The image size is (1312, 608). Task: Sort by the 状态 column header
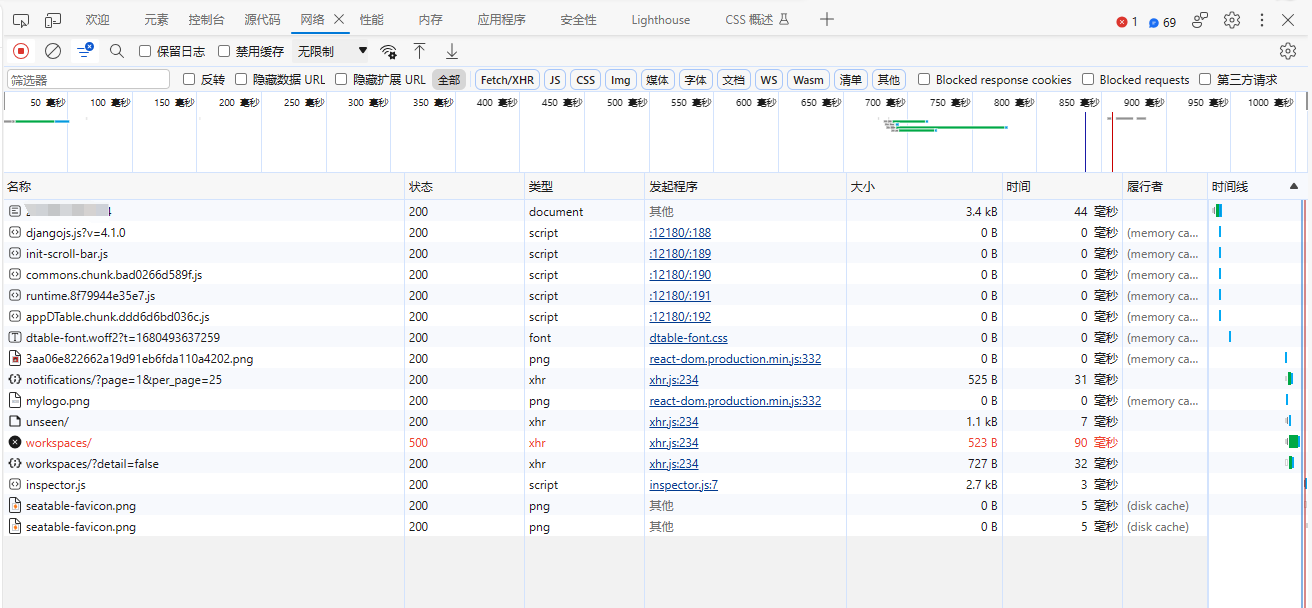click(x=464, y=187)
